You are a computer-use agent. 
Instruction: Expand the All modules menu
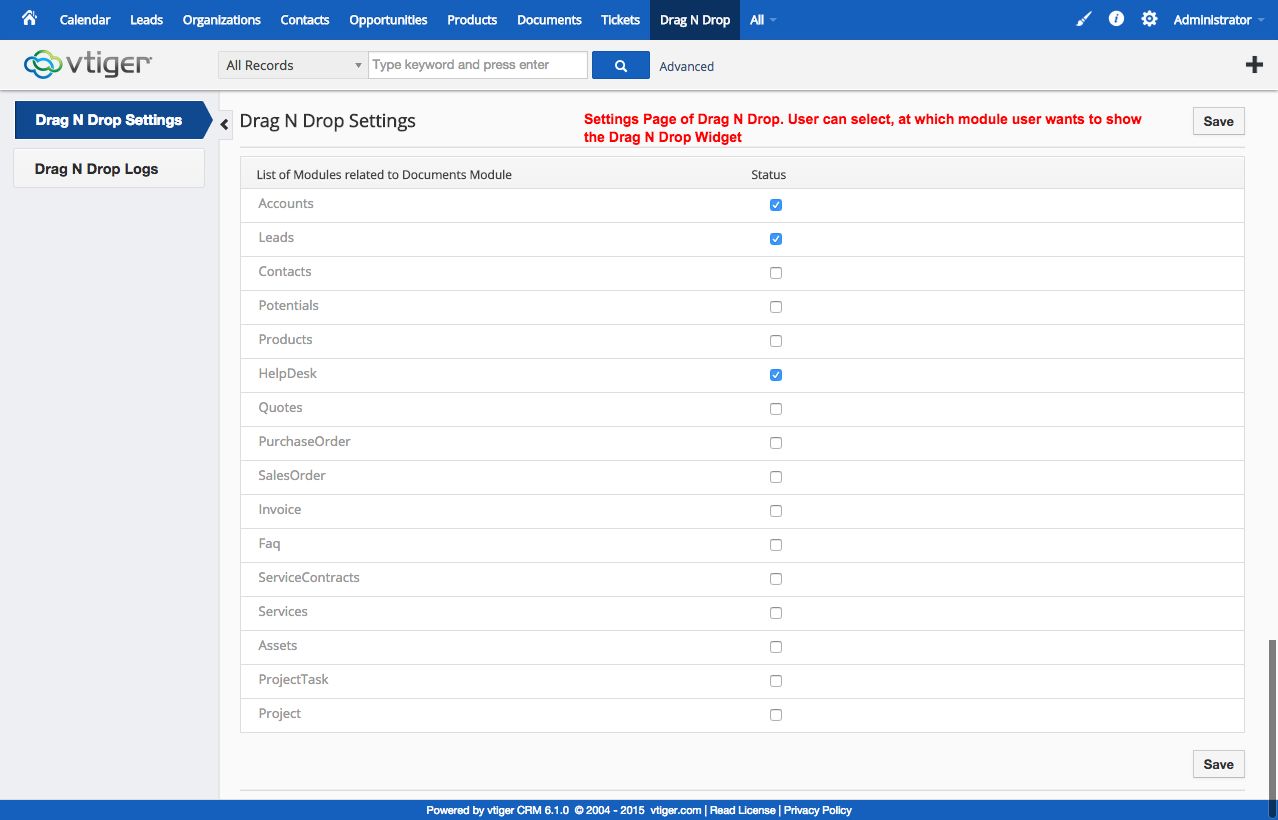tap(763, 20)
